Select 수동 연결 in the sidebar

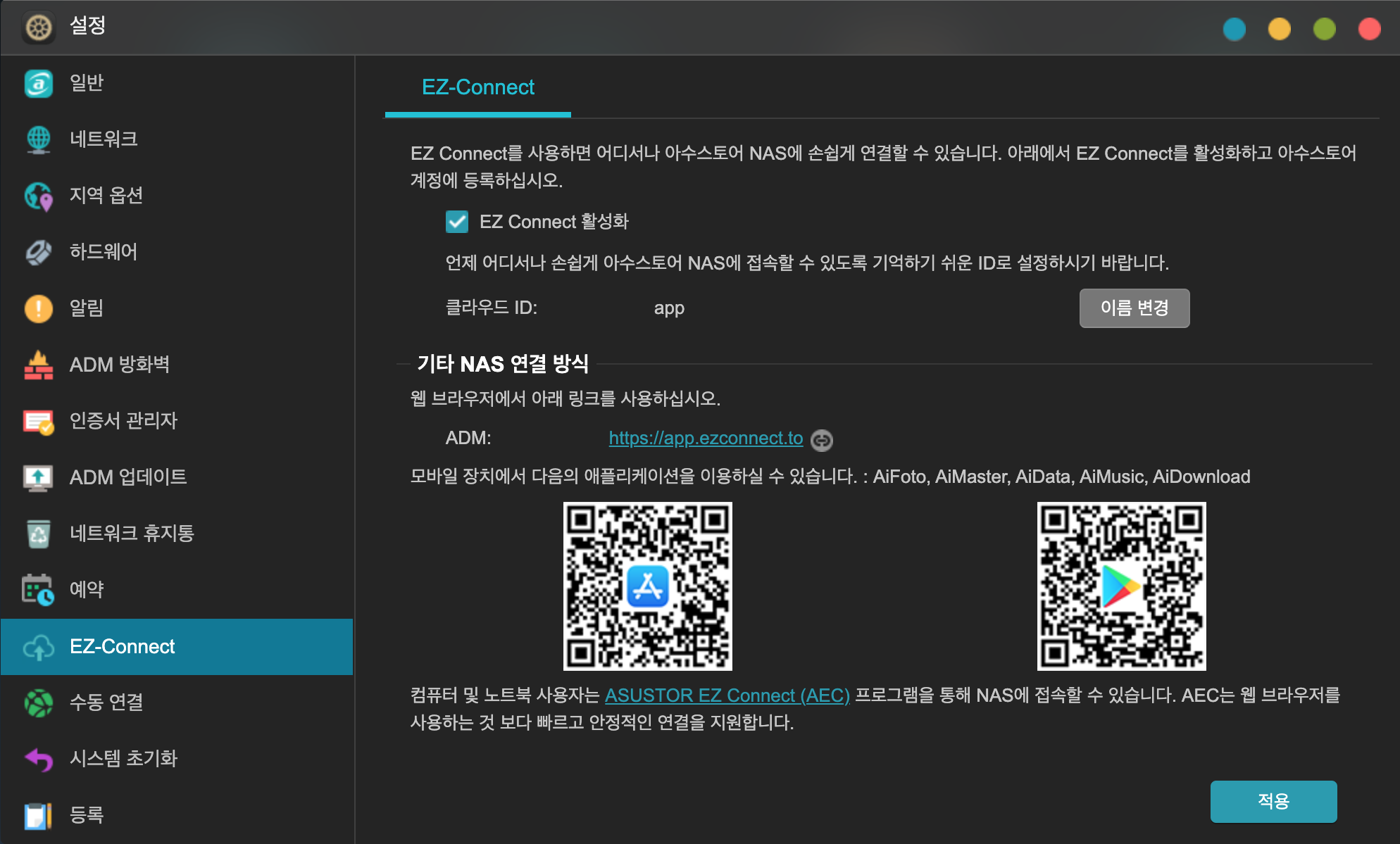pos(106,702)
